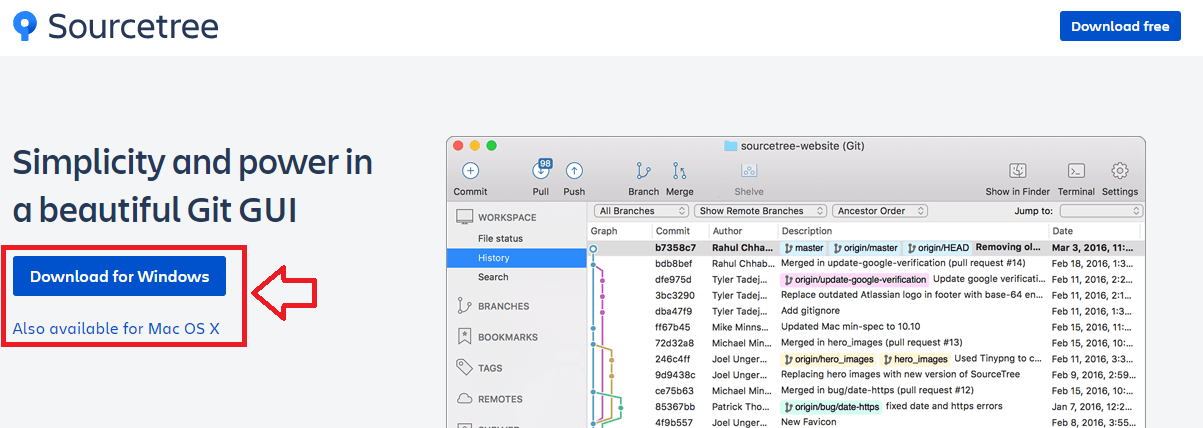
Task: Click the Branches sidebar icon
Action: 464,306
